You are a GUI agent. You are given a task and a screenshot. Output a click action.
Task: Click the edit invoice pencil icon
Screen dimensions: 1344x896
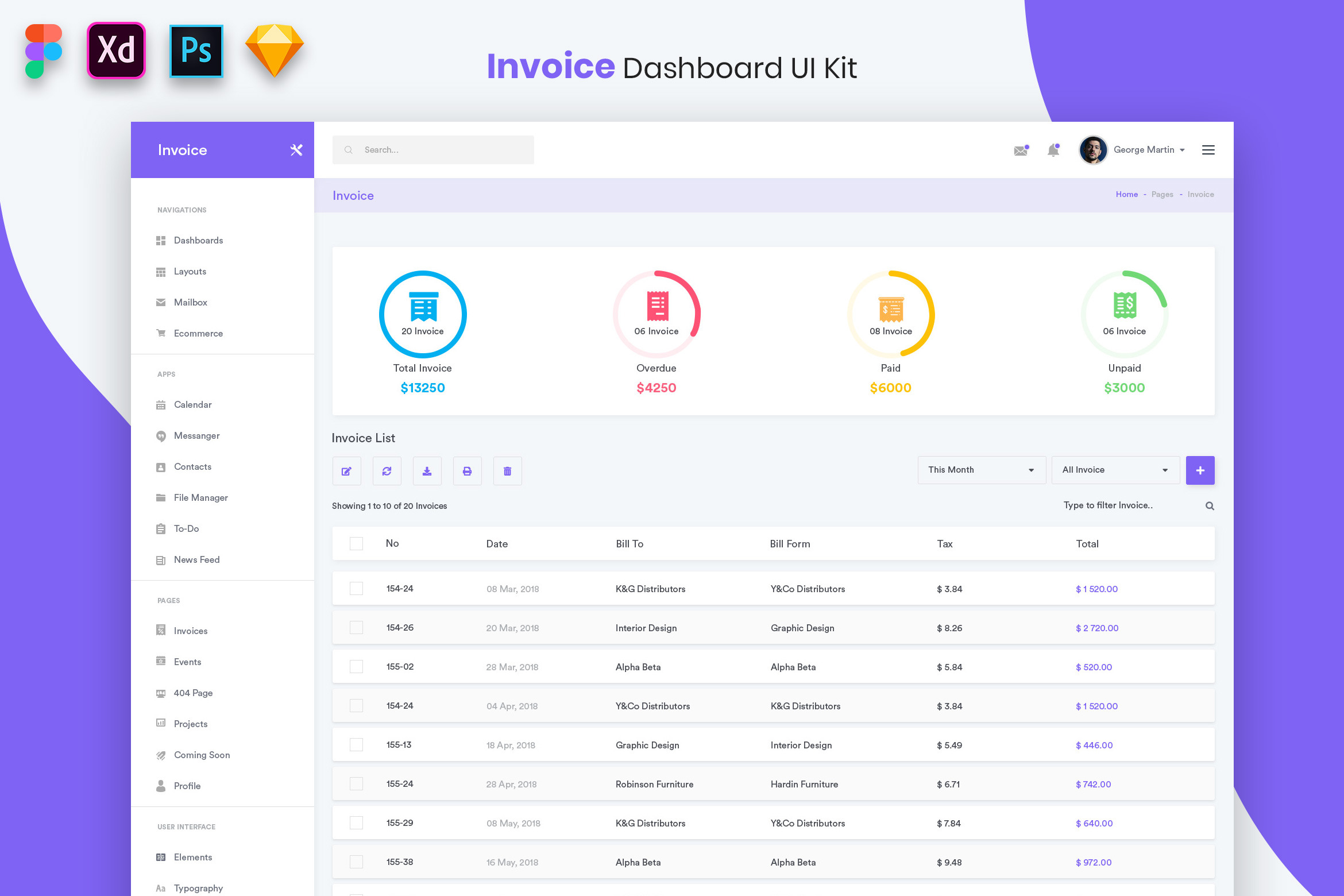click(x=346, y=471)
